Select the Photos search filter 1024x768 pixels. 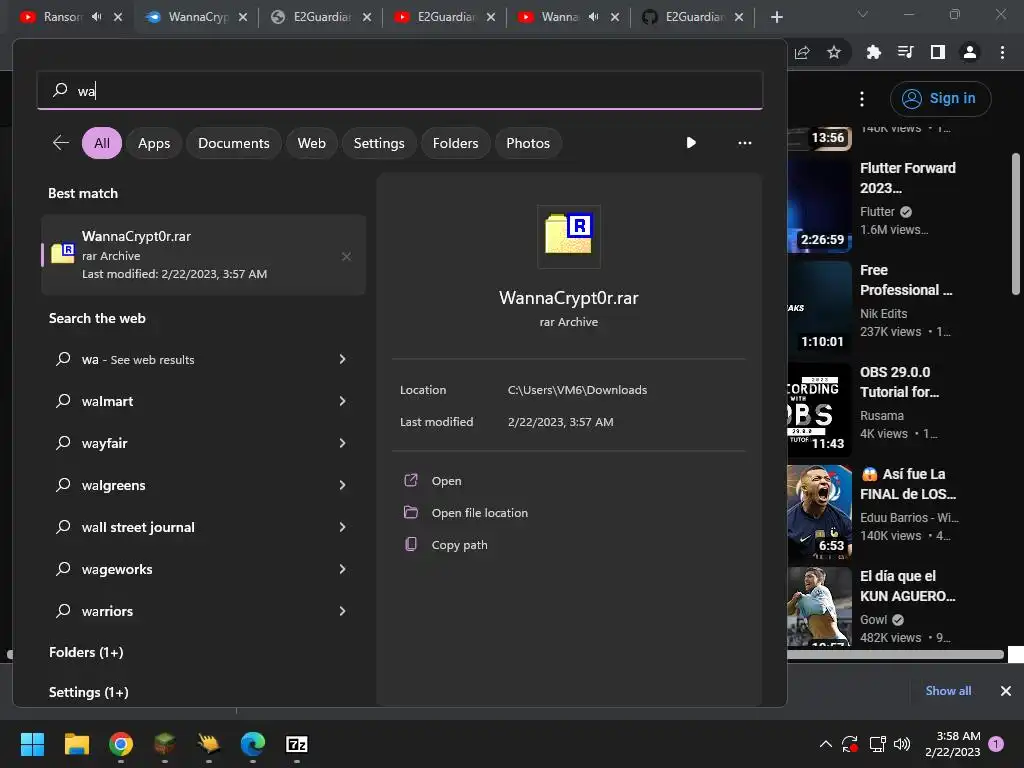(528, 143)
